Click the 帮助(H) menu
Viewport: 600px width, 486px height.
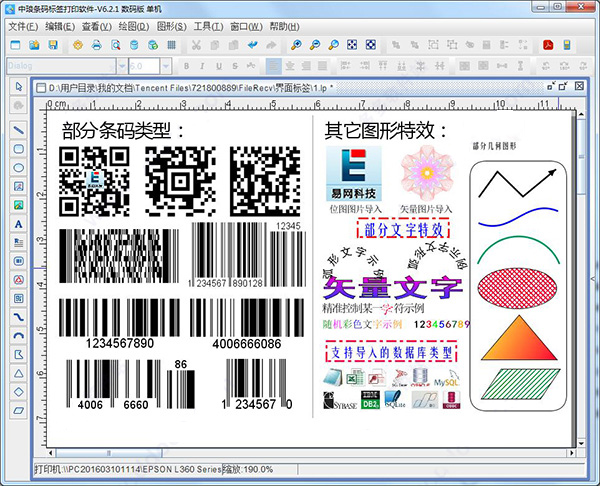(284, 25)
